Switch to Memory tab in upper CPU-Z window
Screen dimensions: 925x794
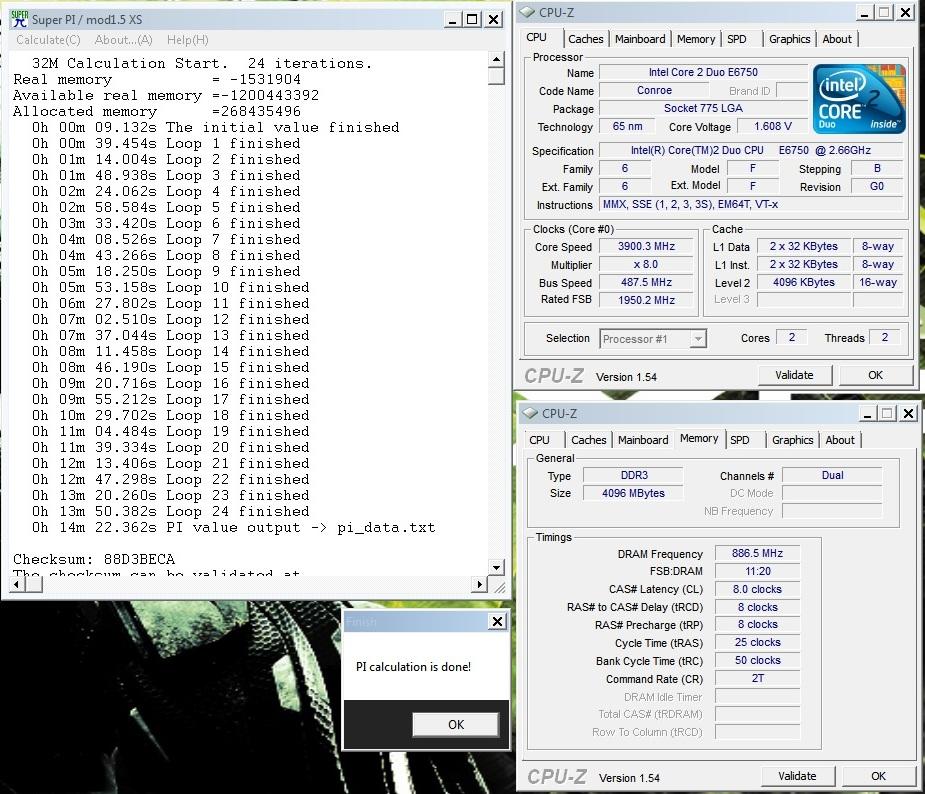(696, 39)
